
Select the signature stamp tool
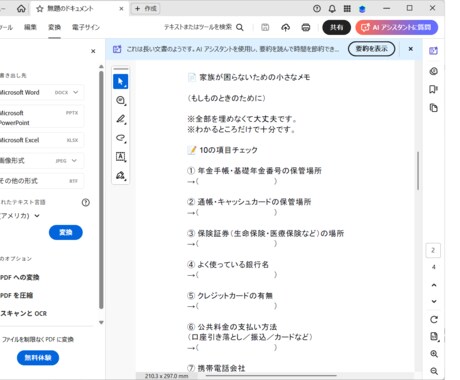pos(120,175)
